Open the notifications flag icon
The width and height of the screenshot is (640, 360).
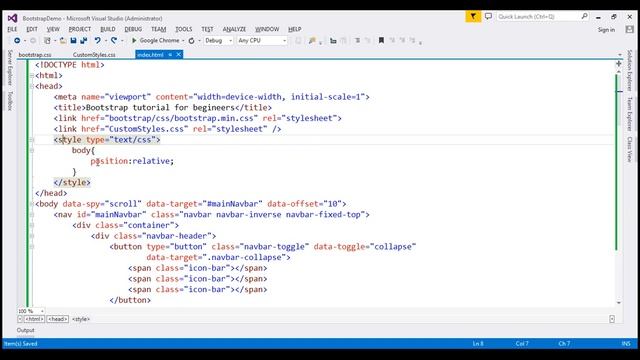[x=473, y=16]
